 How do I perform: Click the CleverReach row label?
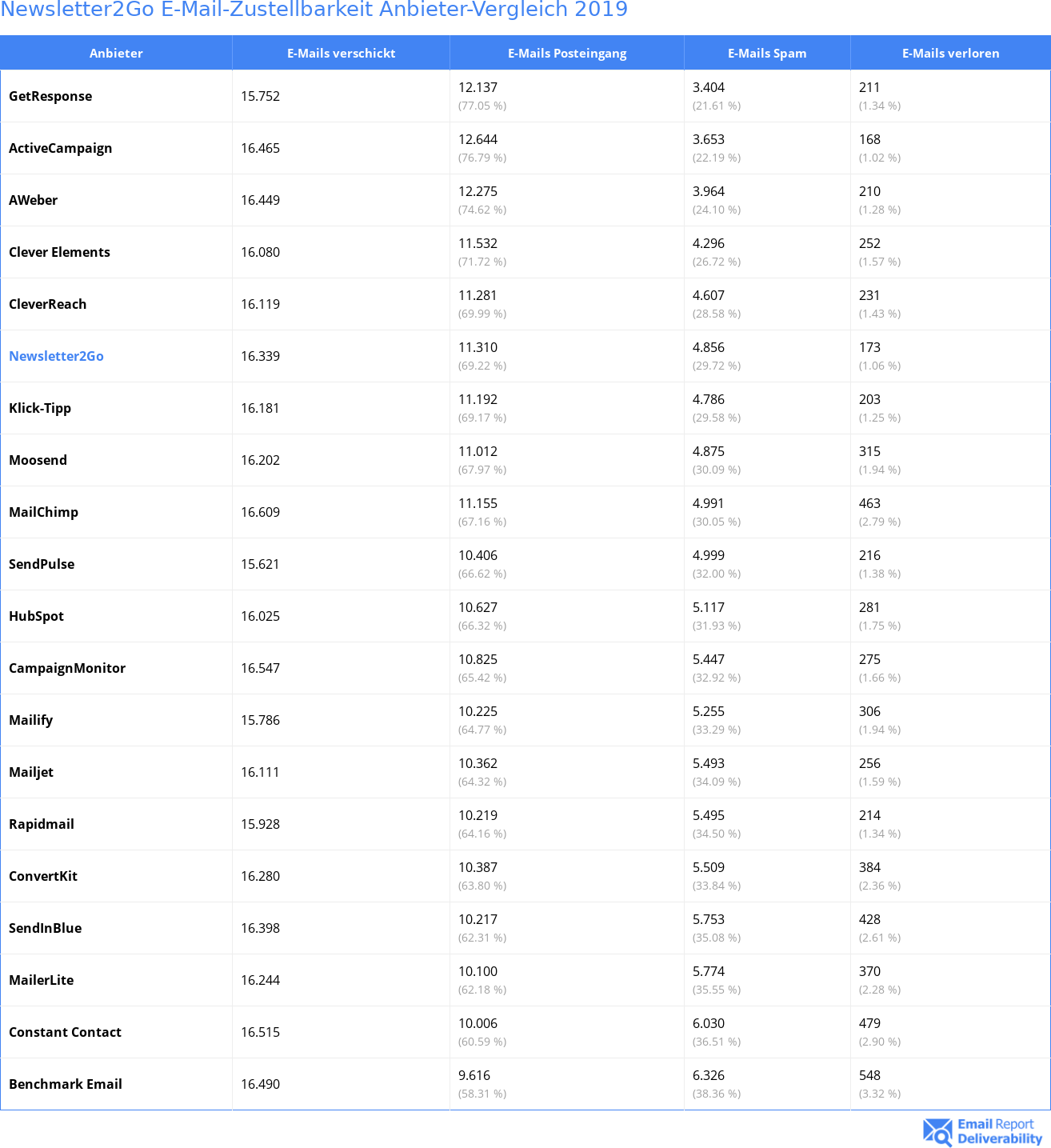[x=47, y=304]
